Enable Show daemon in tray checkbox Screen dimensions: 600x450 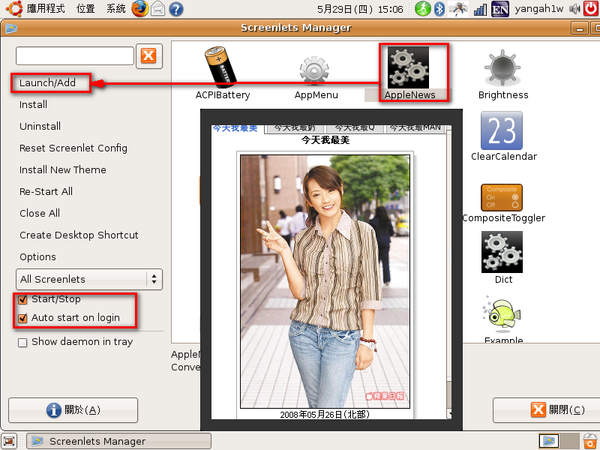tap(23, 342)
